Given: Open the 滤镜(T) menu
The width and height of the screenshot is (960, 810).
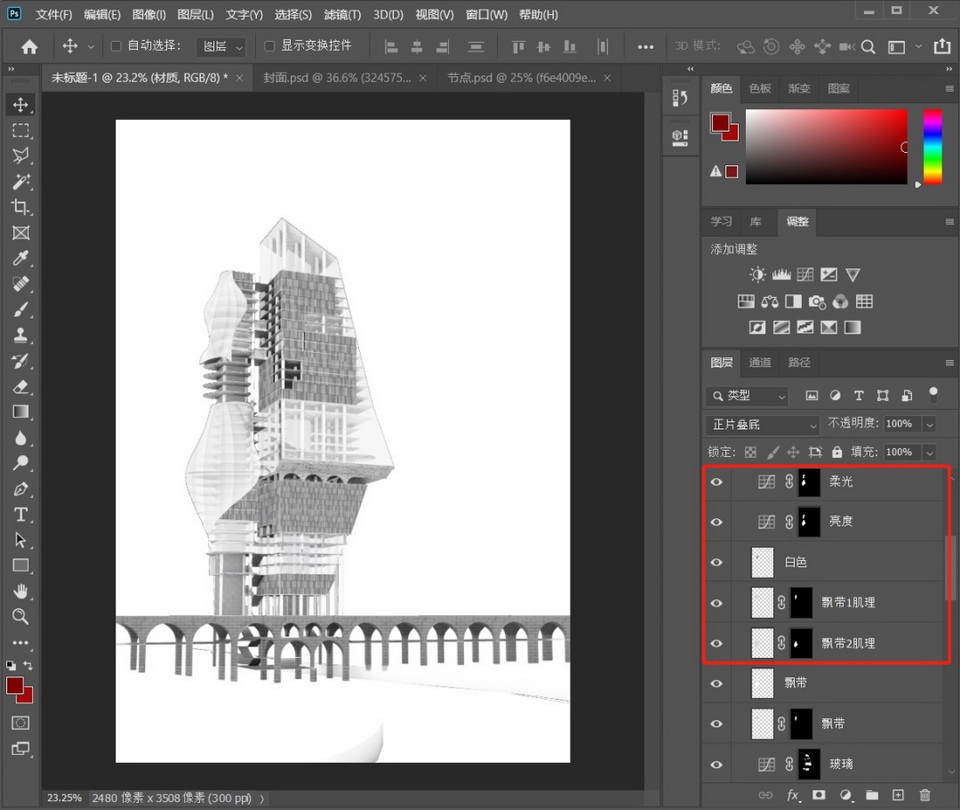Looking at the screenshot, I should tap(344, 15).
